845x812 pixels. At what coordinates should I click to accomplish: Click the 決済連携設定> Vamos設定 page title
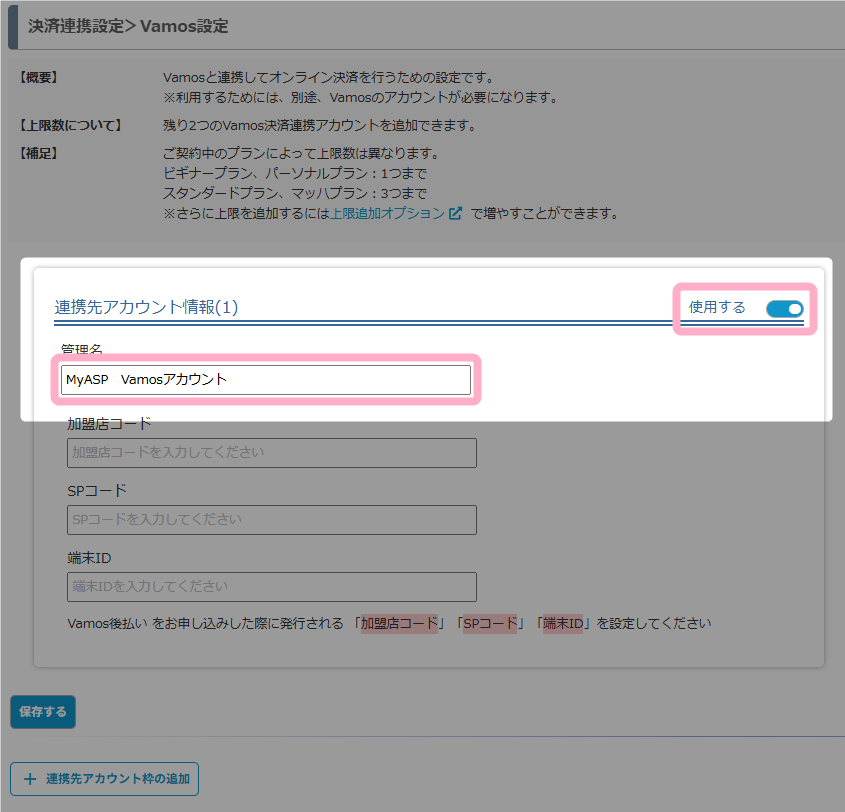(128, 26)
